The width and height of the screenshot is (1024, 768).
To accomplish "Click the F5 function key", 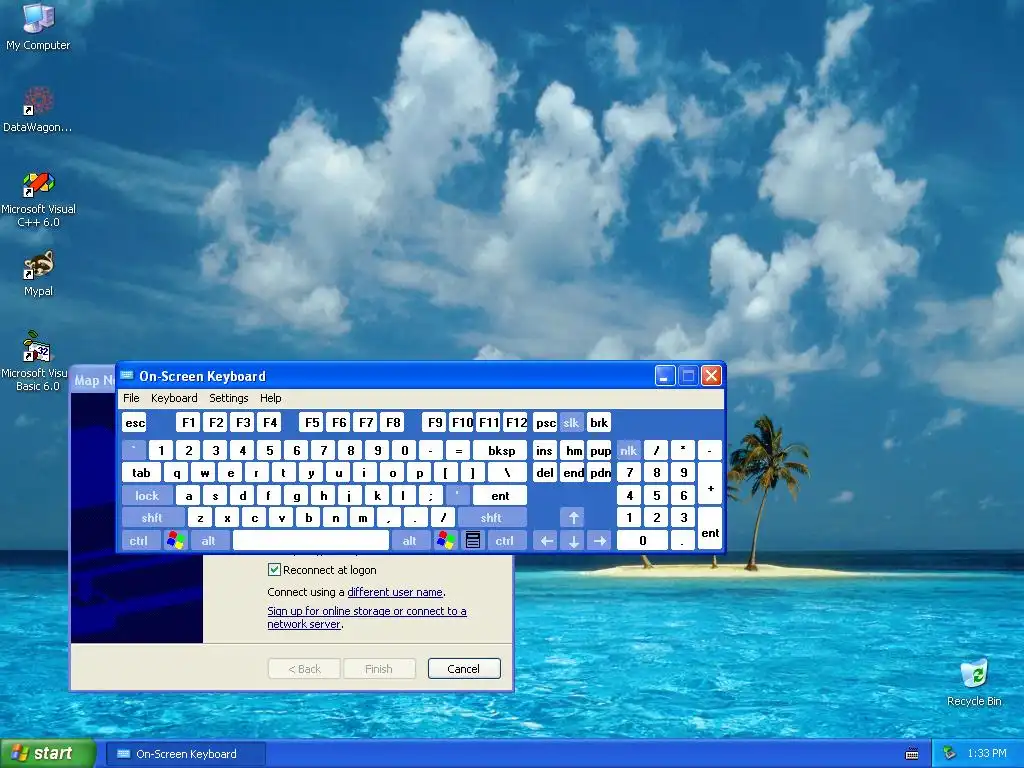I will pyautogui.click(x=312, y=423).
